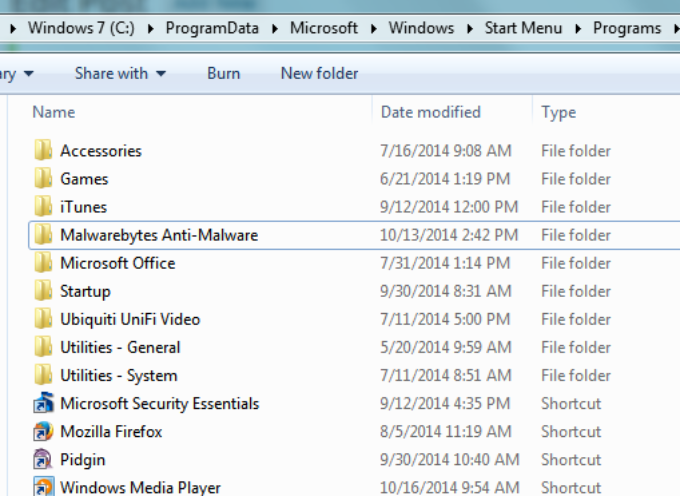Click the Utilities - System folder icon
This screenshot has height=496, width=680.
(43, 375)
